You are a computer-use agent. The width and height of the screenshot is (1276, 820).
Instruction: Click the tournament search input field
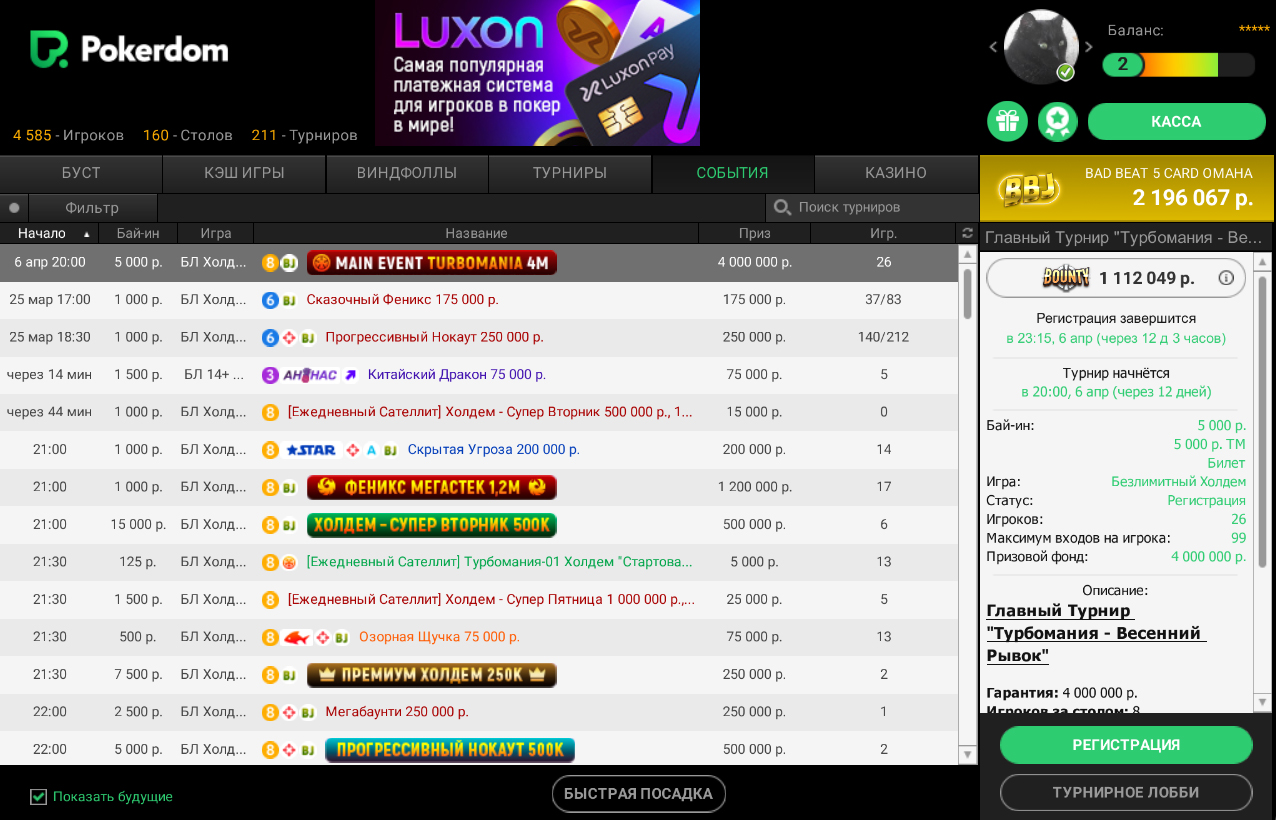point(880,207)
